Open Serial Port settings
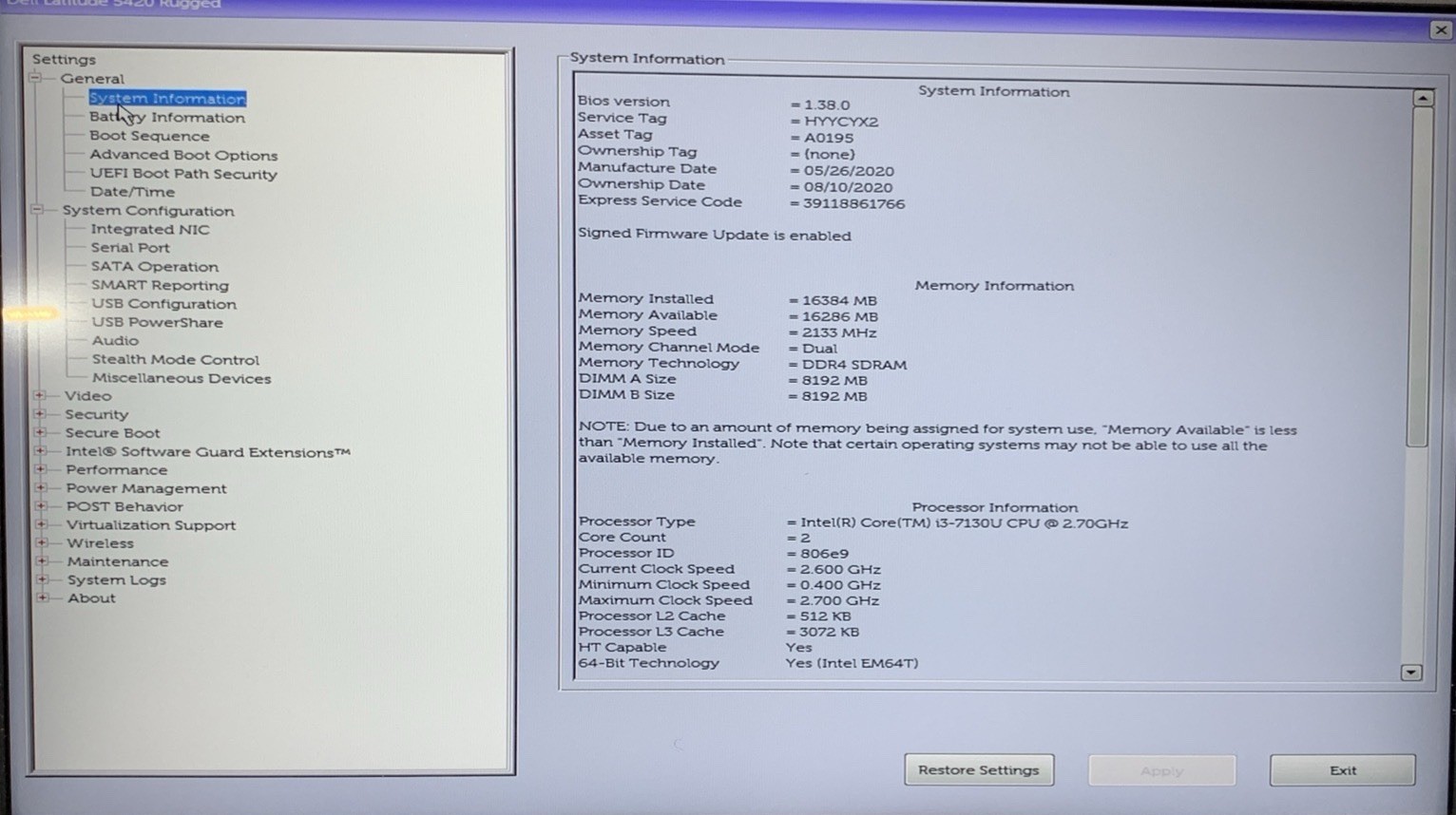This screenshot has width=1456, height=815. pyautogui.click(x=130, y=247)
